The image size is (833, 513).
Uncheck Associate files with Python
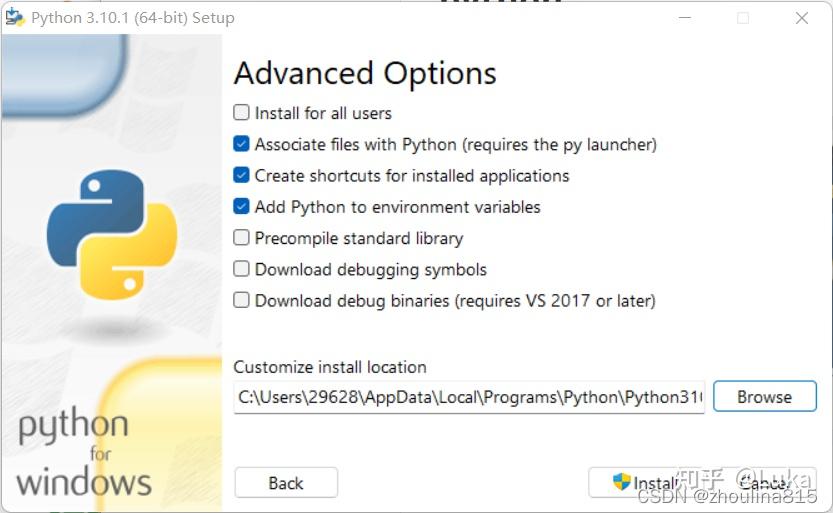click(x=241, y=144)
